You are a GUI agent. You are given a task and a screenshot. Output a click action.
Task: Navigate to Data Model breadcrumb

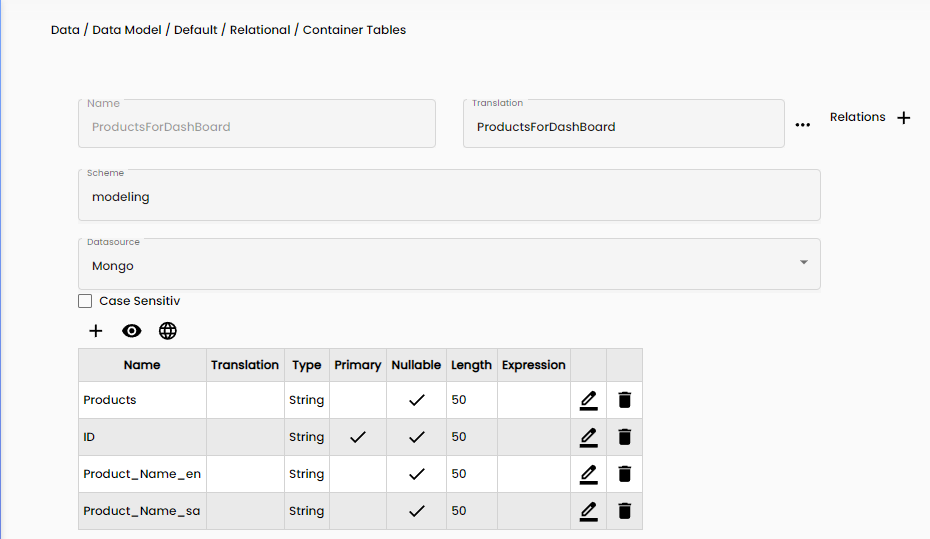pos(127,30)
